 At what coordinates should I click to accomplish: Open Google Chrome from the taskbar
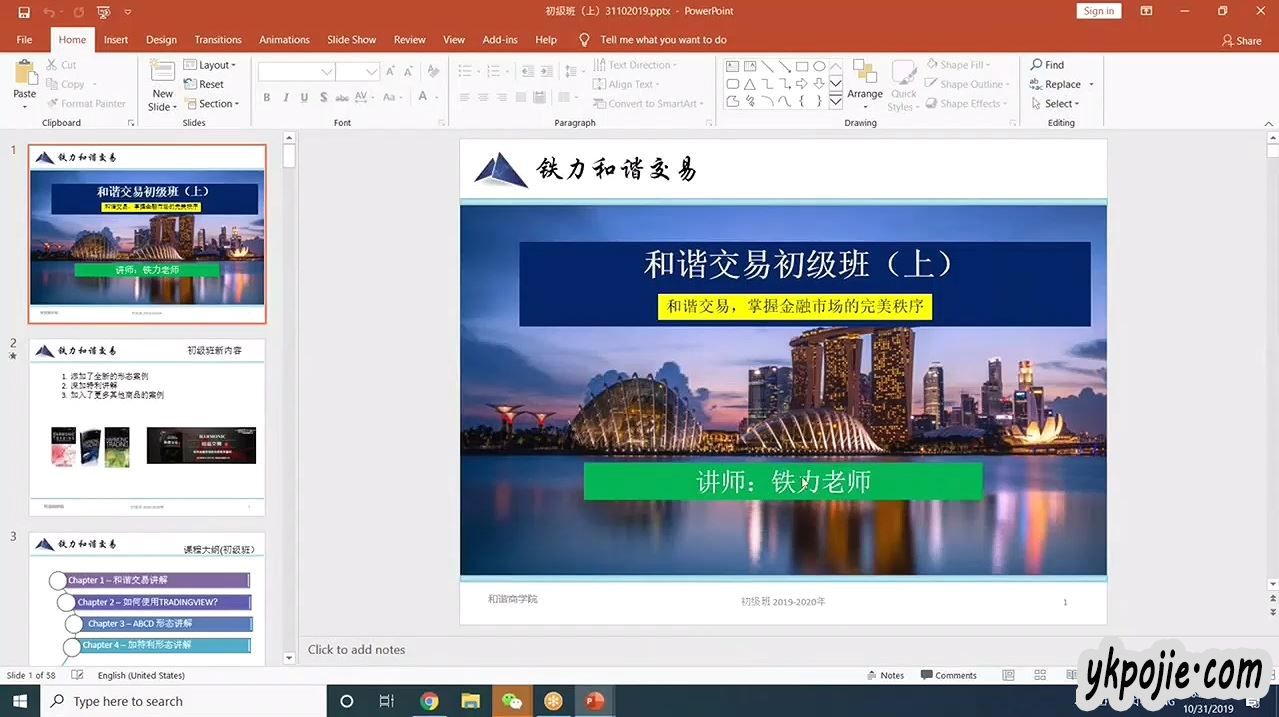pyautogui.click(x=429, y=701)
